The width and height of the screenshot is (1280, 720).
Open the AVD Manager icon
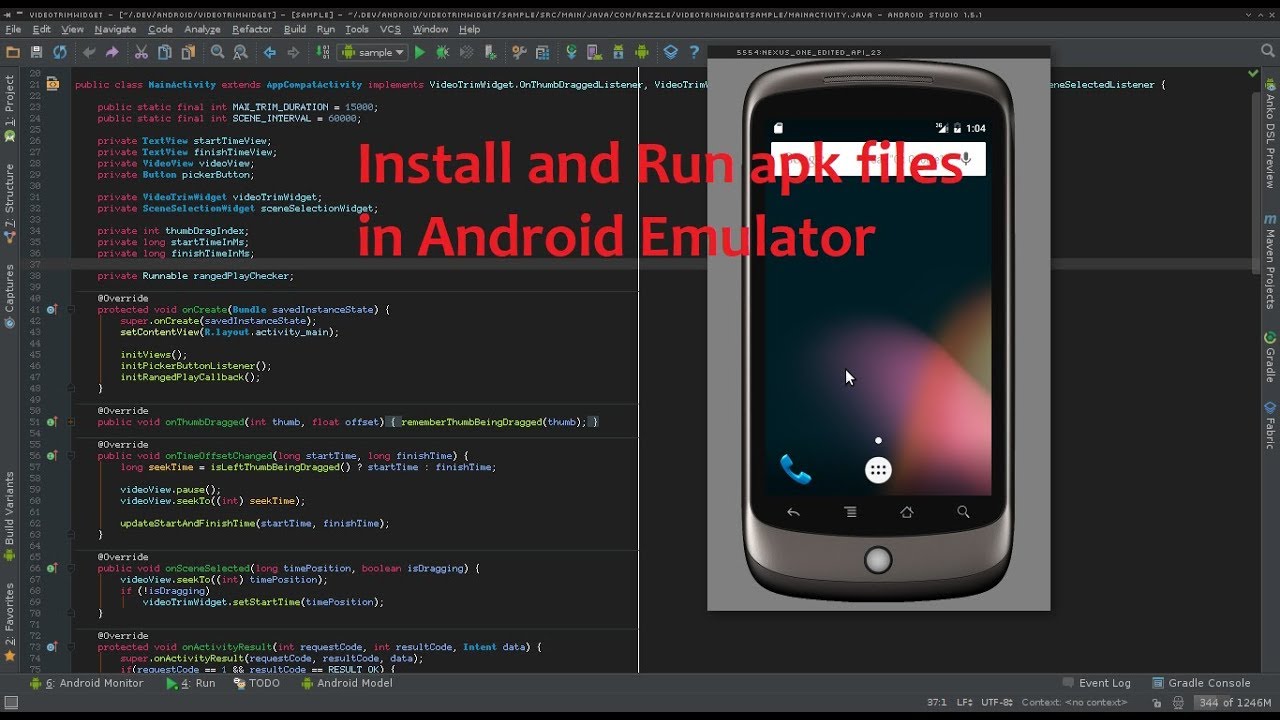(595, 52)
